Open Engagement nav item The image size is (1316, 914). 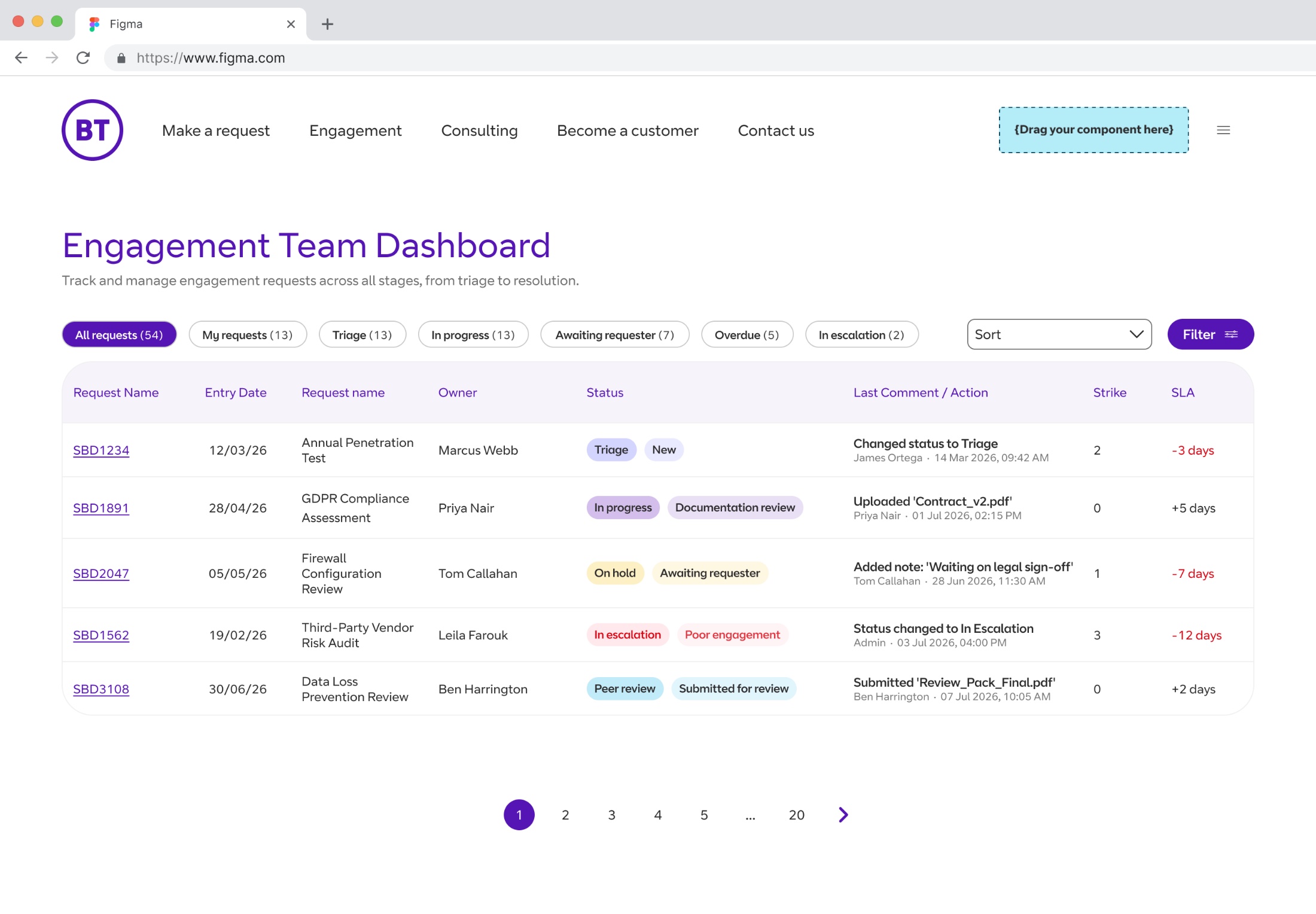[355, 130]
